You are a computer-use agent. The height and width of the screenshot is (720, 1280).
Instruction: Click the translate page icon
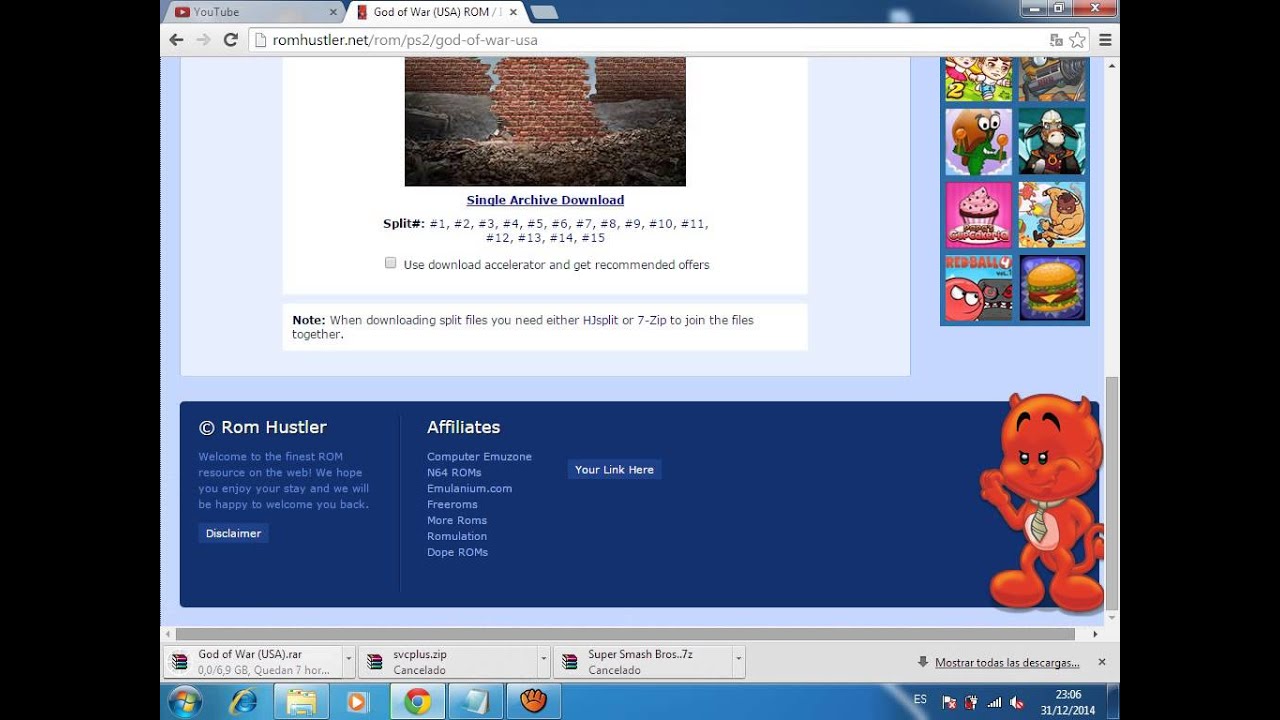tap(1056, 40)
